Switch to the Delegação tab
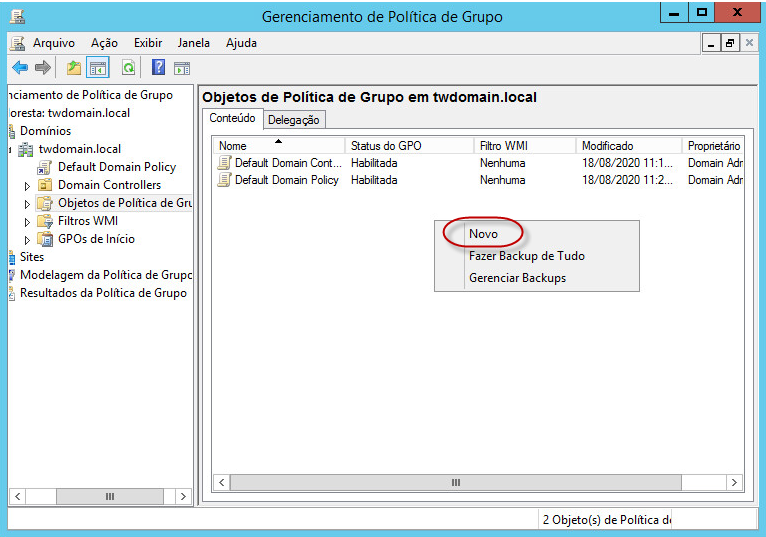This screenshot has width=766, height=537. [x=294, y=120]
